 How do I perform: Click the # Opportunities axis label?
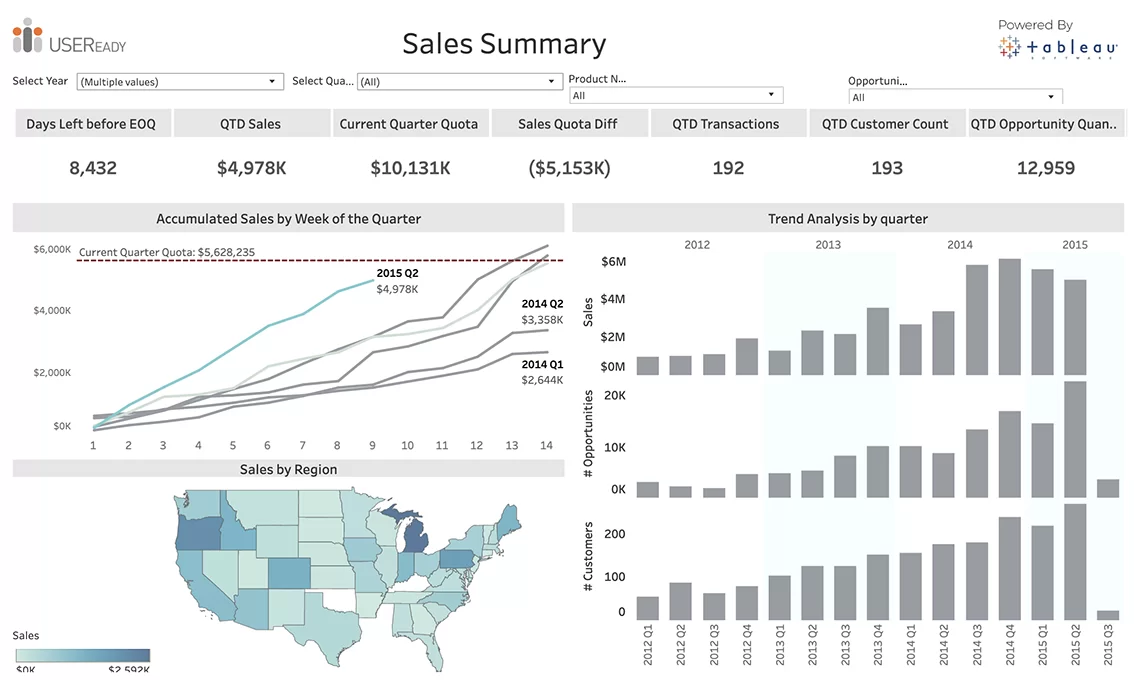point(588,433)
